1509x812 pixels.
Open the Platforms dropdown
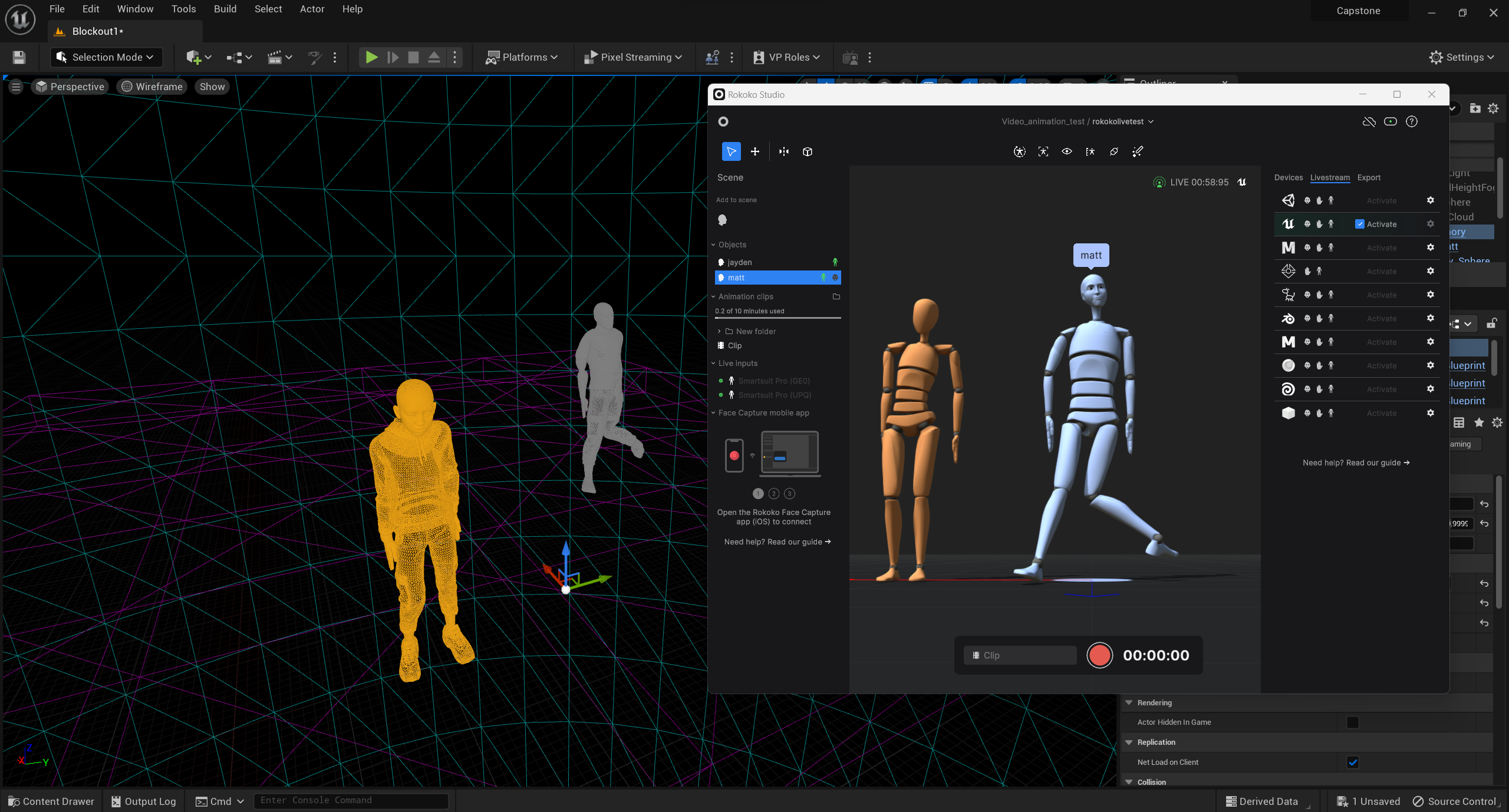pos(521,57)
